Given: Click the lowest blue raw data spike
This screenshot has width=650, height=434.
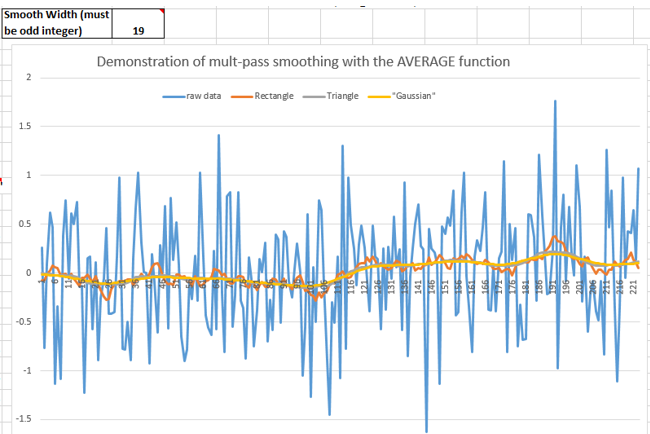Looking at the screenshot, I should [427, 430].
